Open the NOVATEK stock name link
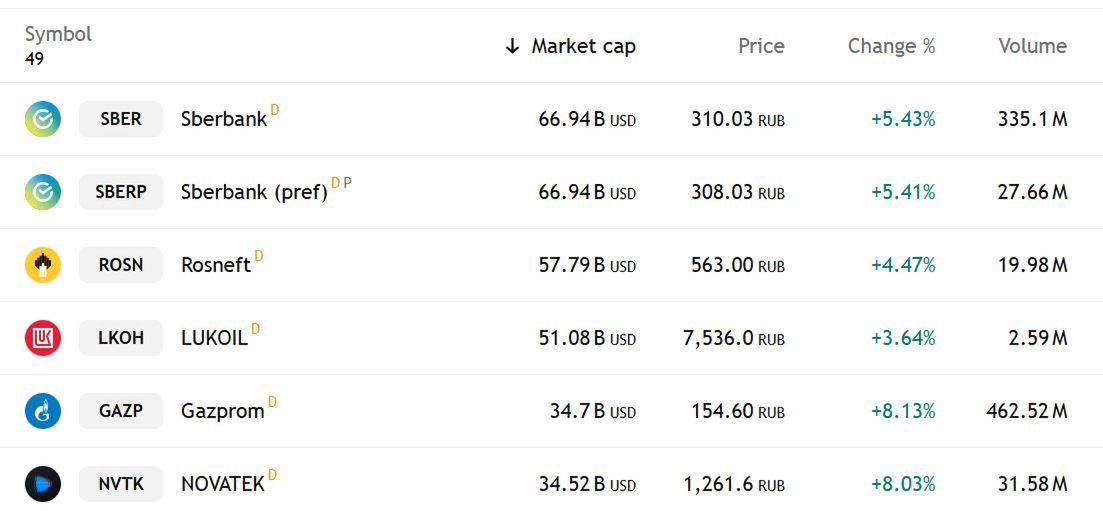1103x511 pixels. tap(222, 484)
